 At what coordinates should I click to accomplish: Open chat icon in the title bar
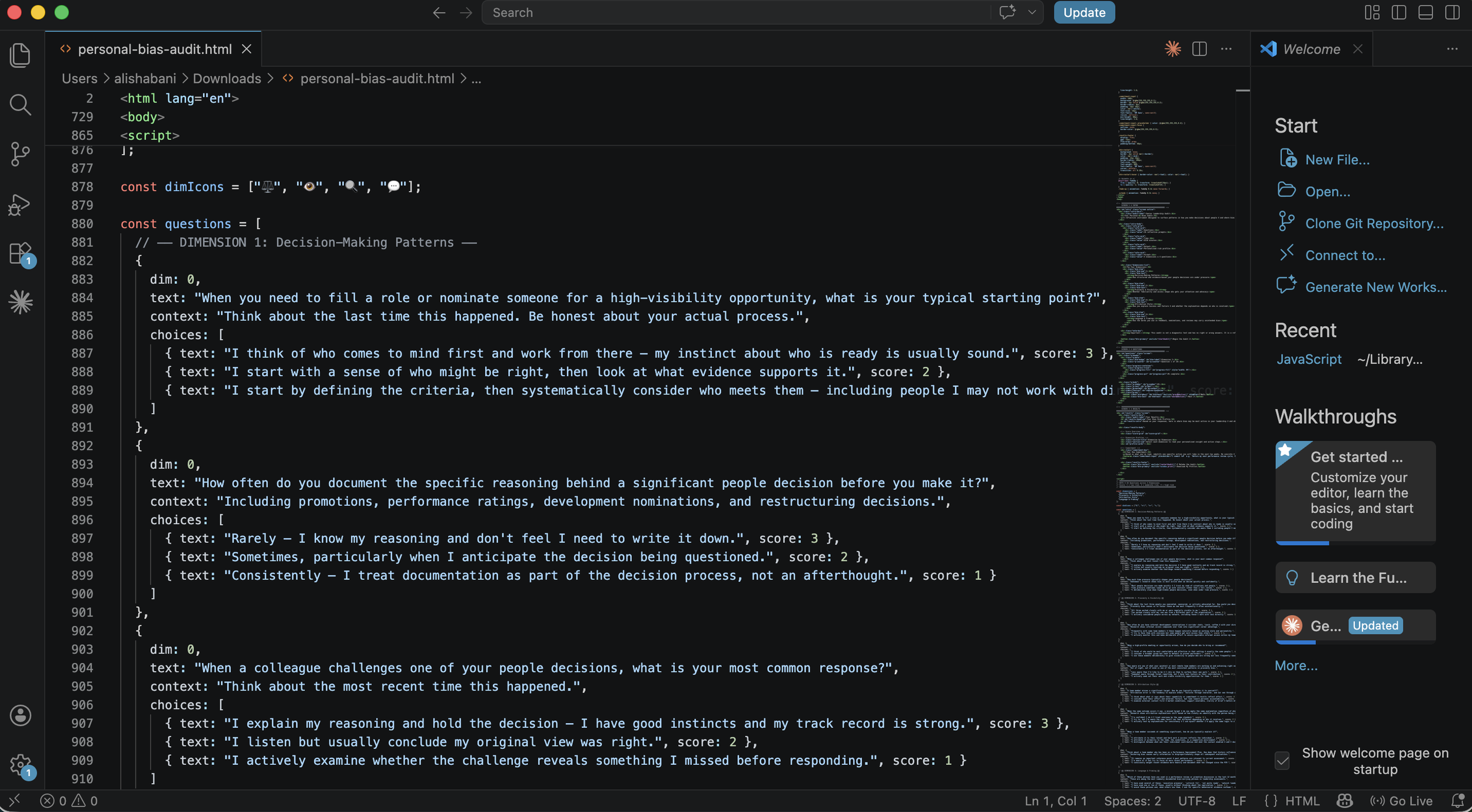1007,12
